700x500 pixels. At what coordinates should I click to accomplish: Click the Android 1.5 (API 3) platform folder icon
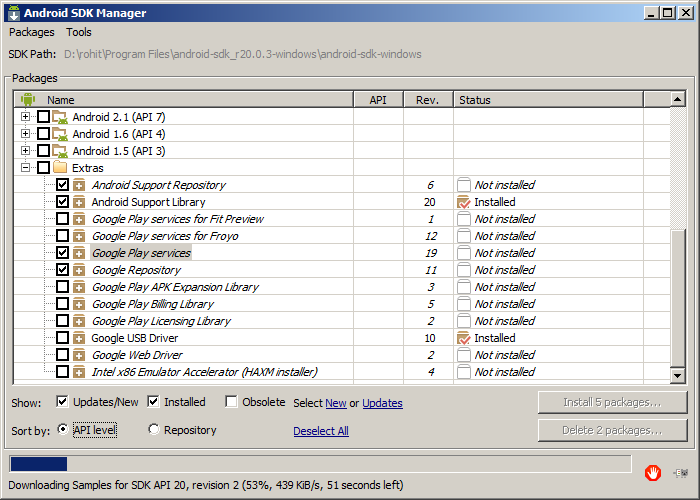(60, 151)
